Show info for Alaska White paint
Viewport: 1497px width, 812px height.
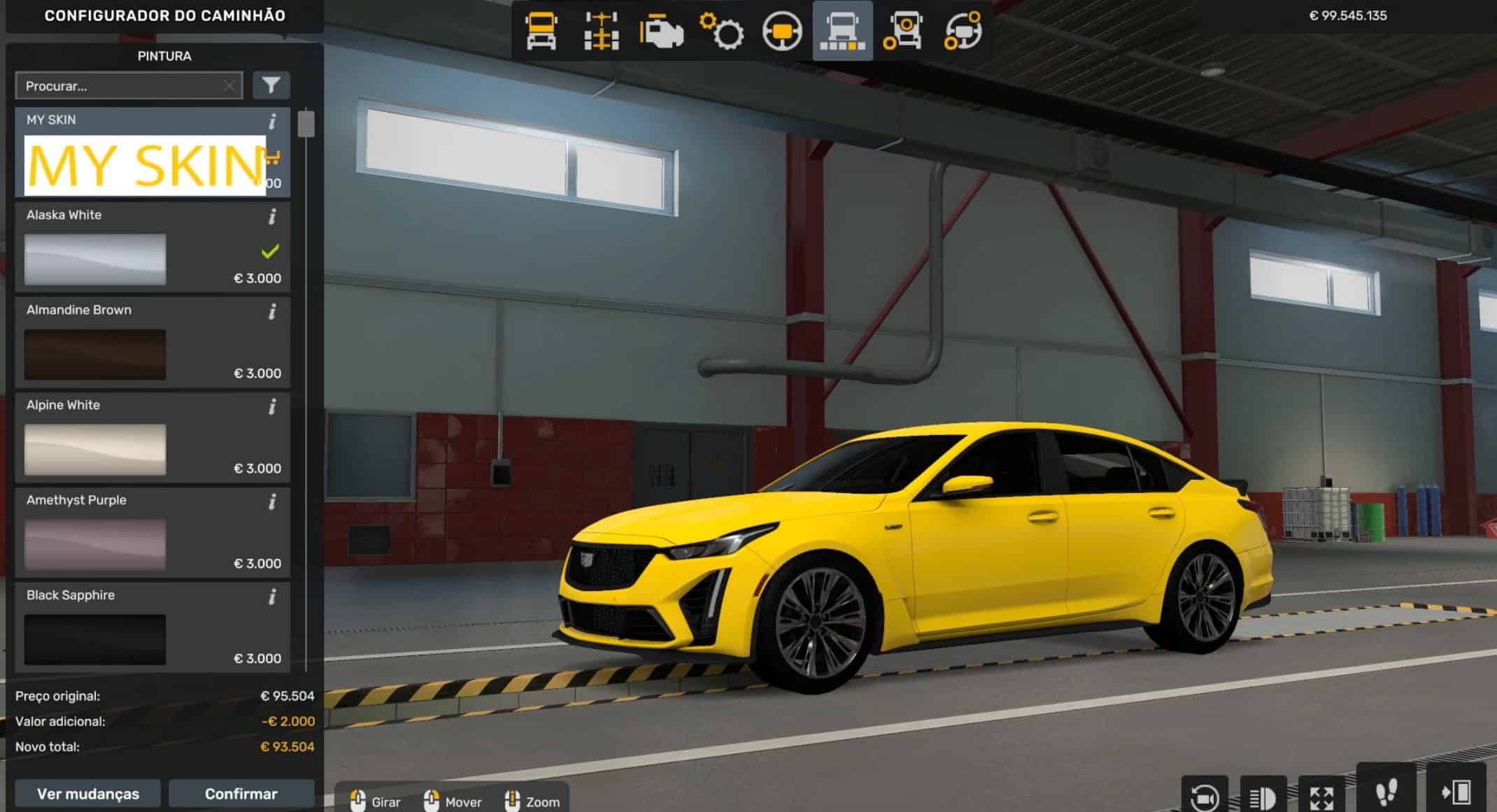272,216
